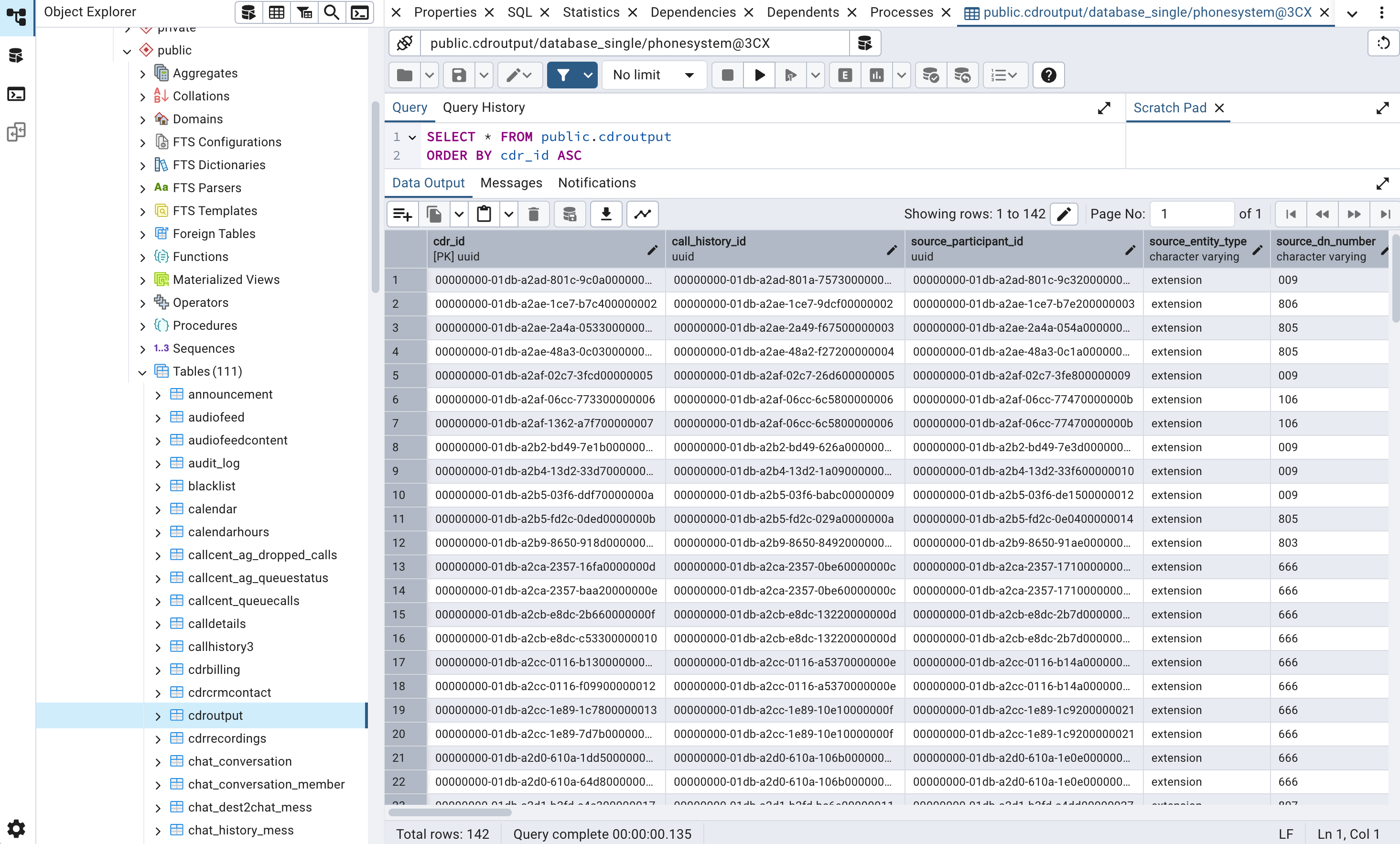
Task: Click the Stop query icon
Action: (727, 75)
